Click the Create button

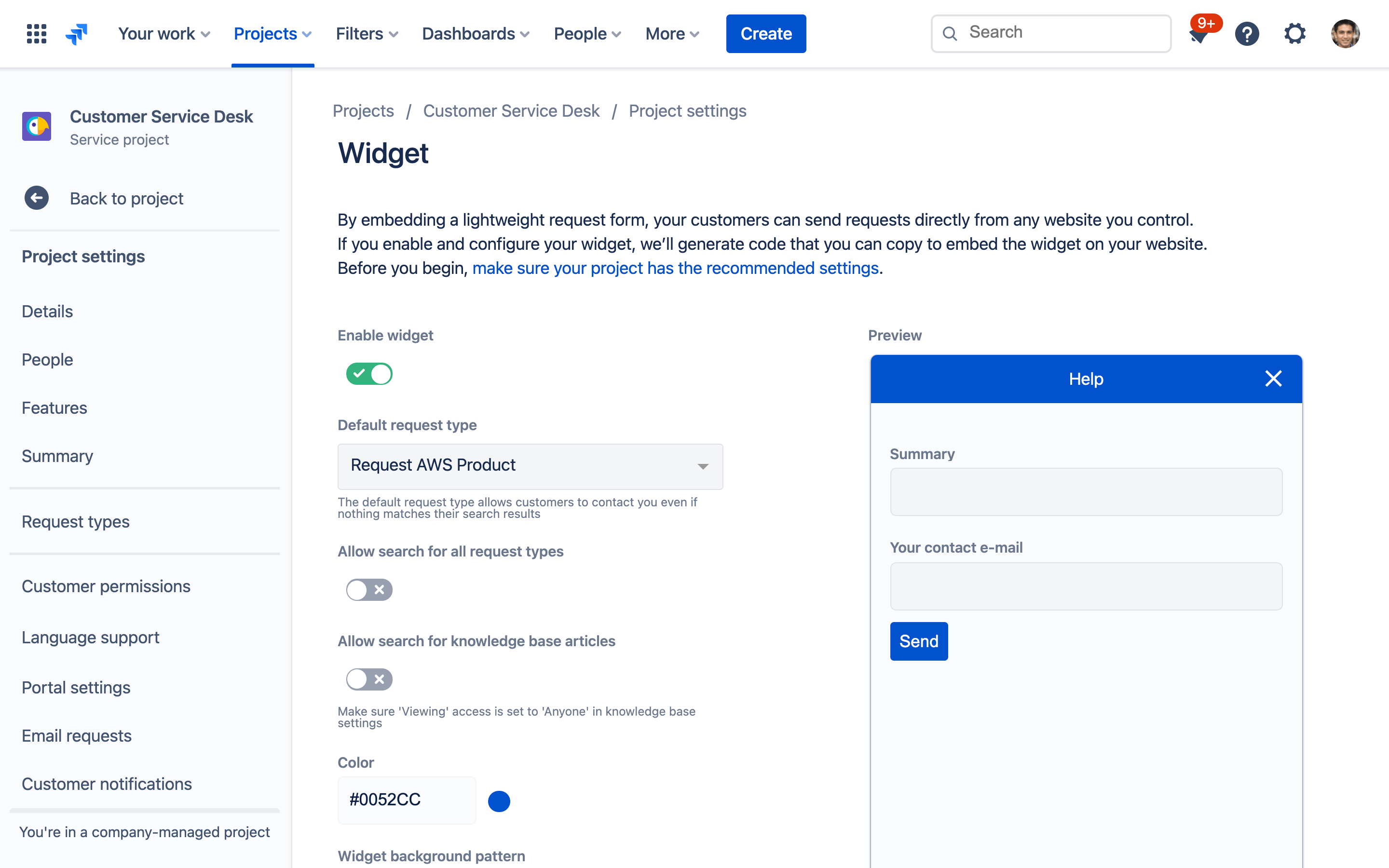766,33
